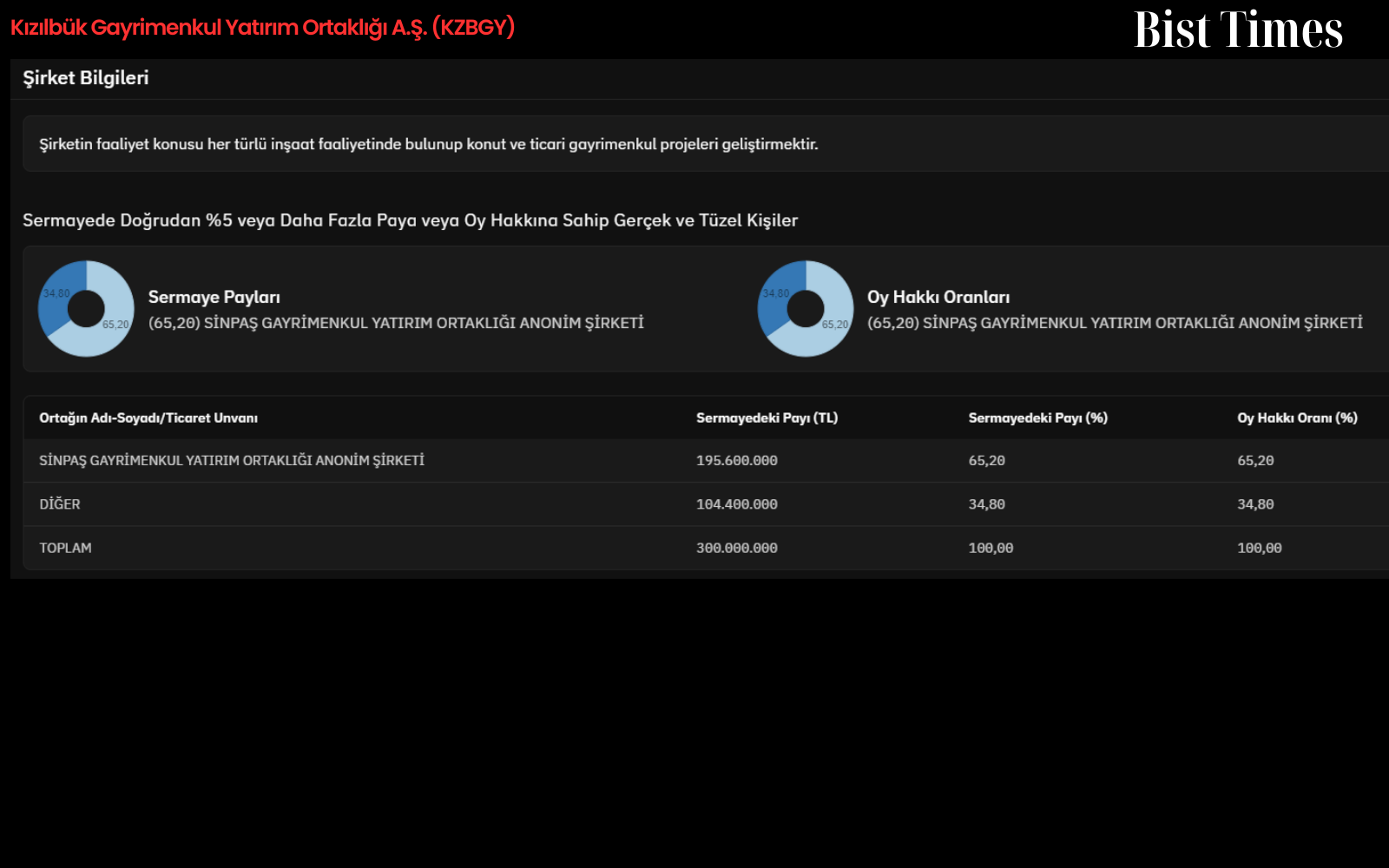1389x868 pixels.
Task: Click TOPLAM row's 100,00 voting percent
Action: [1259, 549]
